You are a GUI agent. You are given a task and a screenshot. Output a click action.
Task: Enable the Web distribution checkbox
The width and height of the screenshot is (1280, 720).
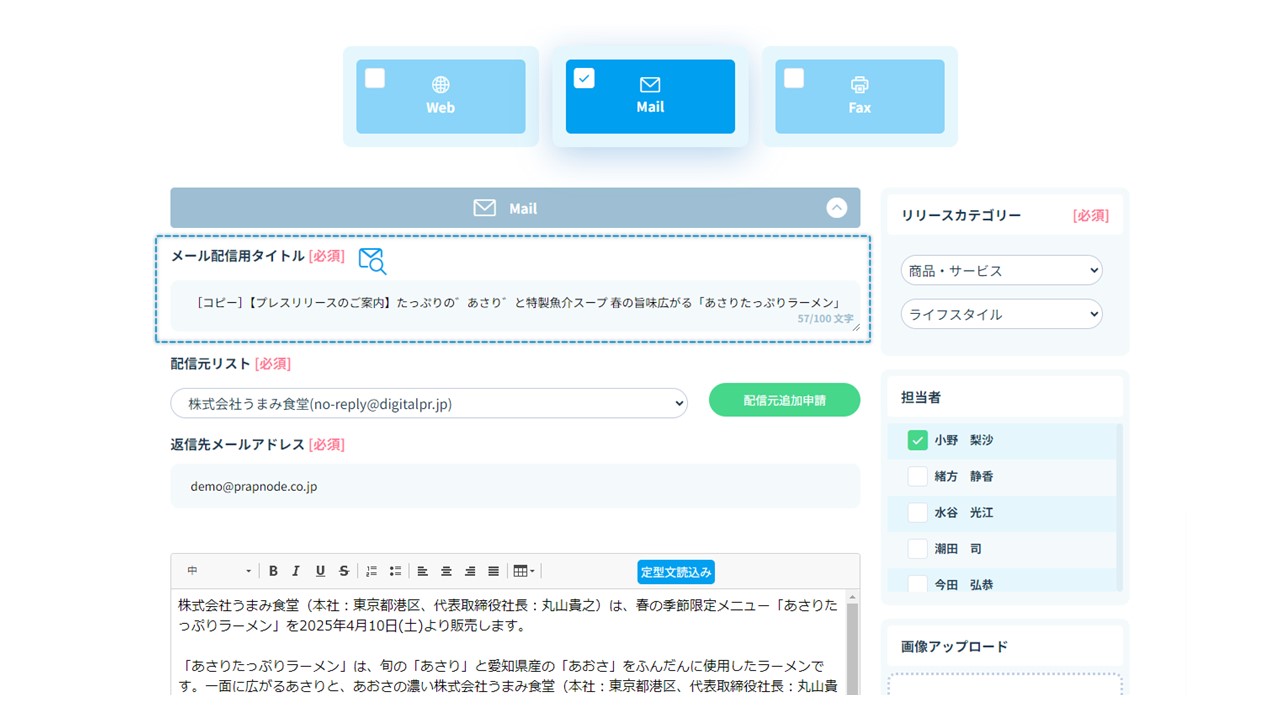click(375, 78)
